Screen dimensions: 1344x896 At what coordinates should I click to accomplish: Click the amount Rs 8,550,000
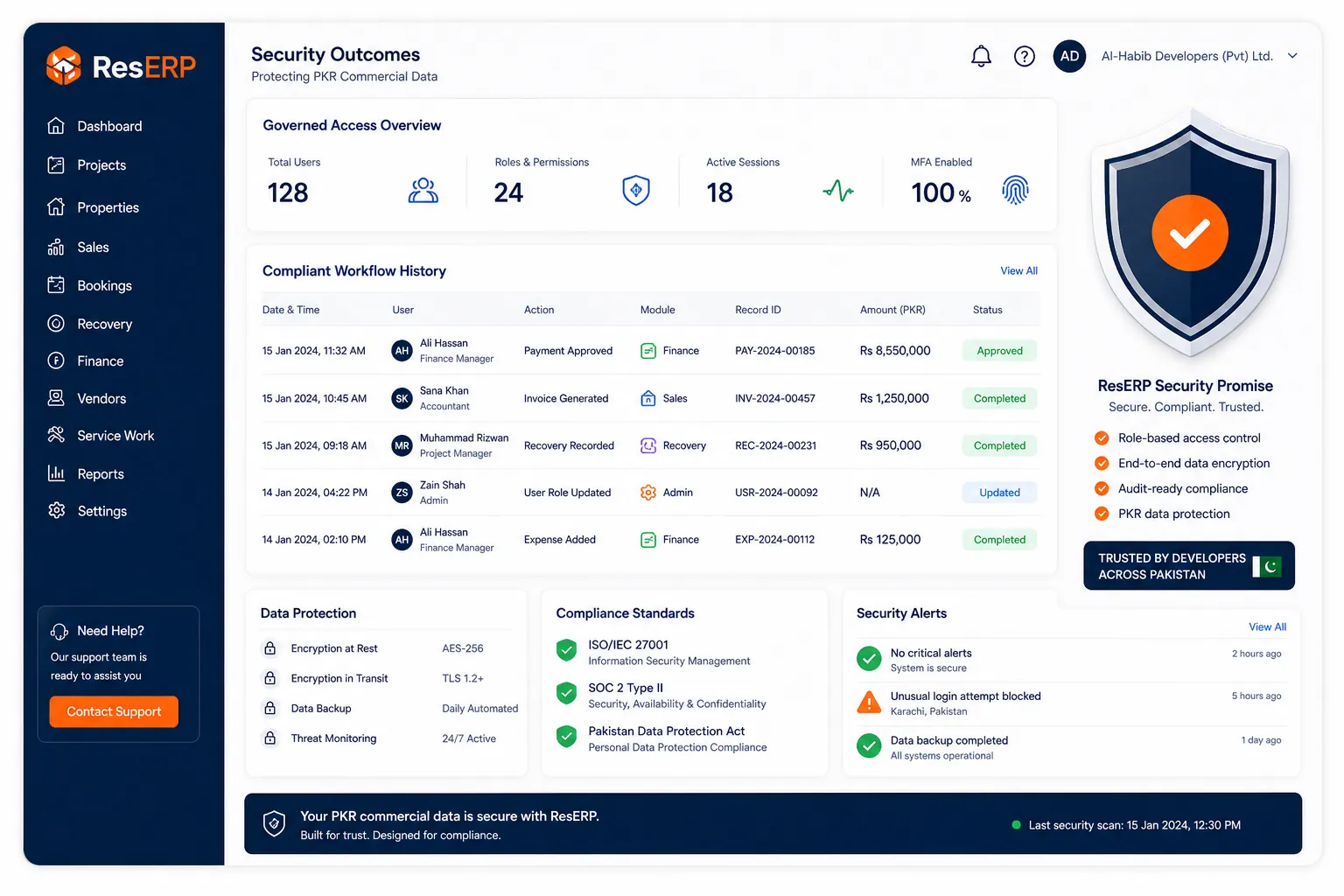pos(895,351)
